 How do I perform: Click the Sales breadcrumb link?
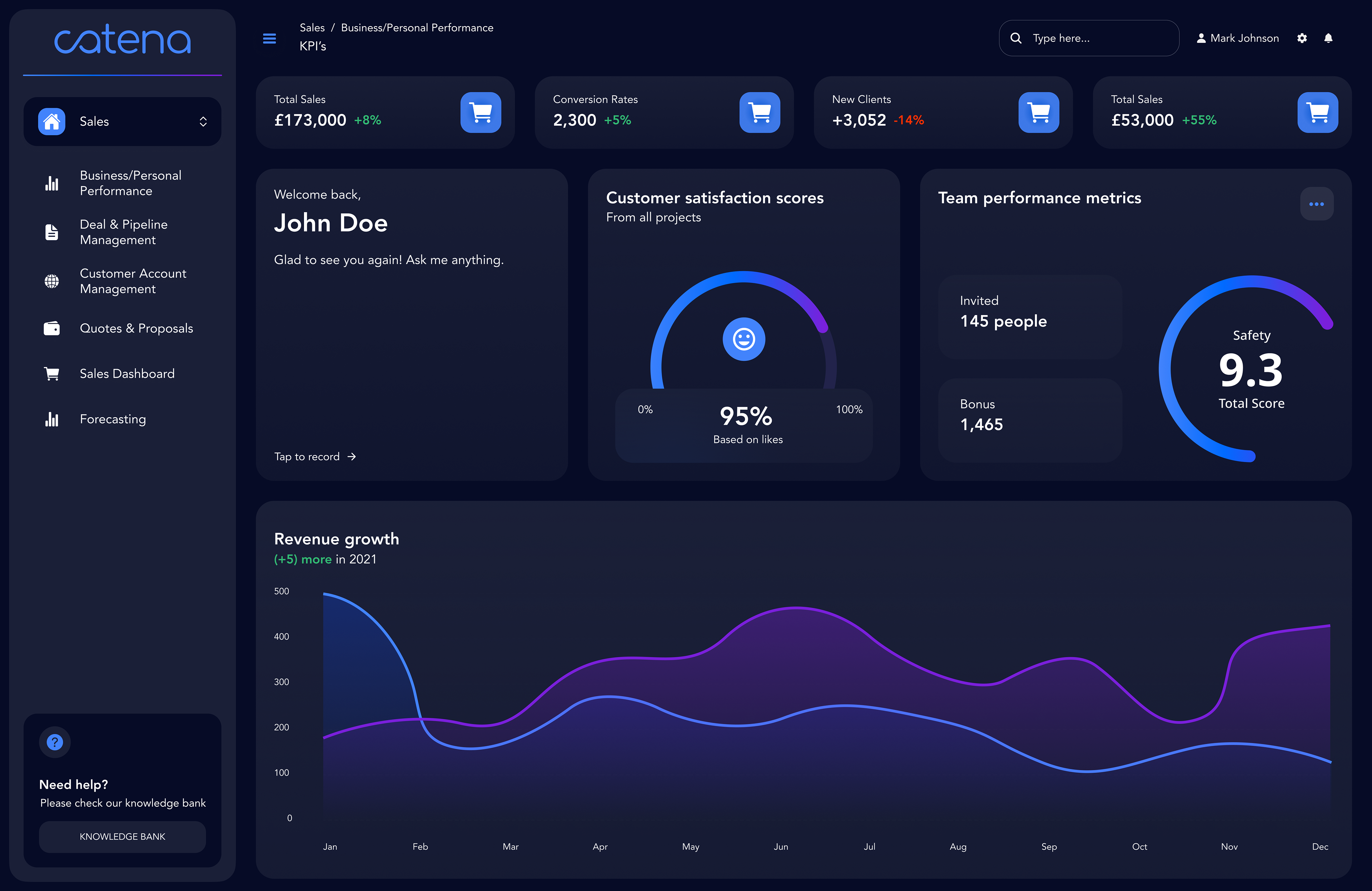point(312,28)
